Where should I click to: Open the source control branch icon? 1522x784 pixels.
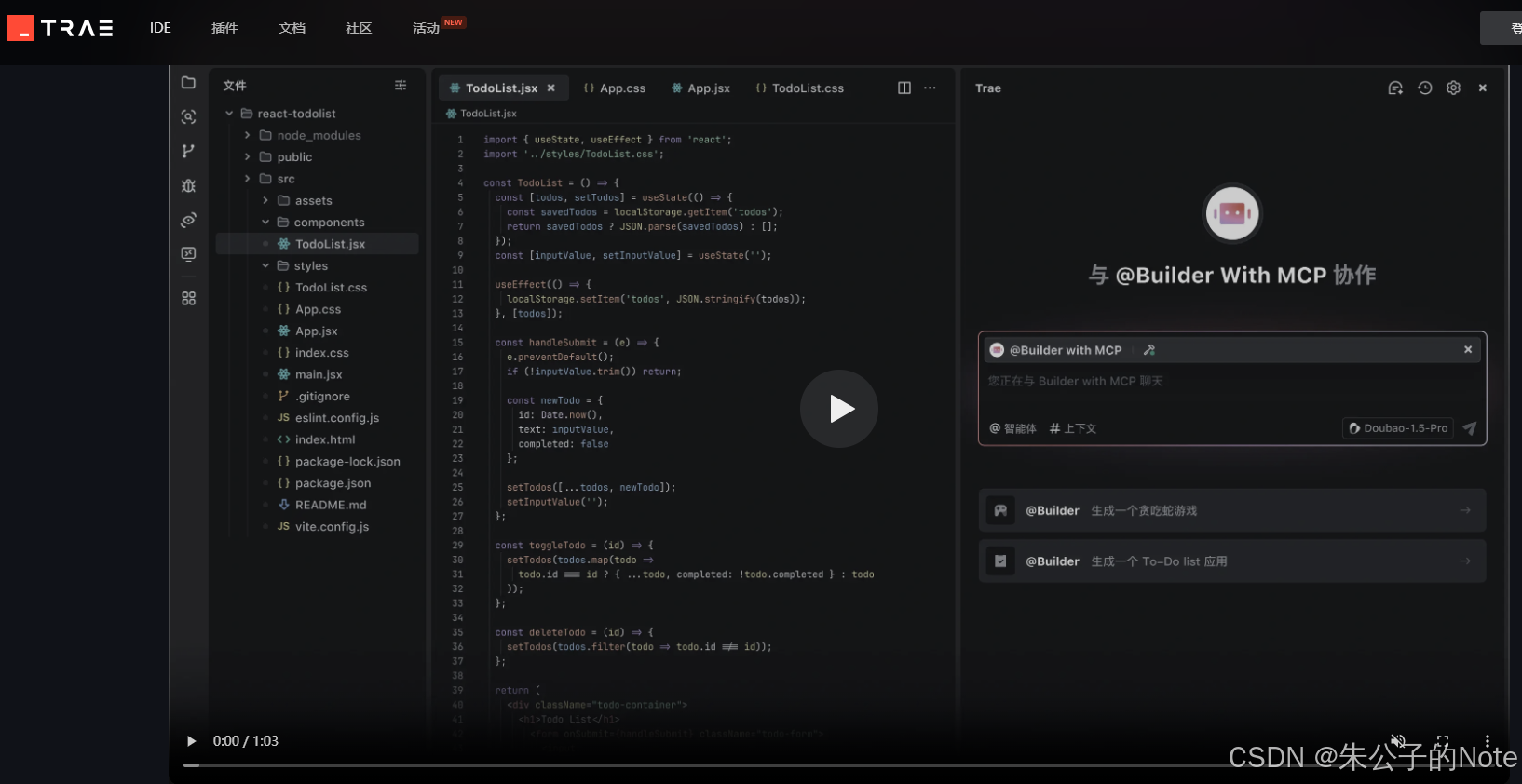188,151
